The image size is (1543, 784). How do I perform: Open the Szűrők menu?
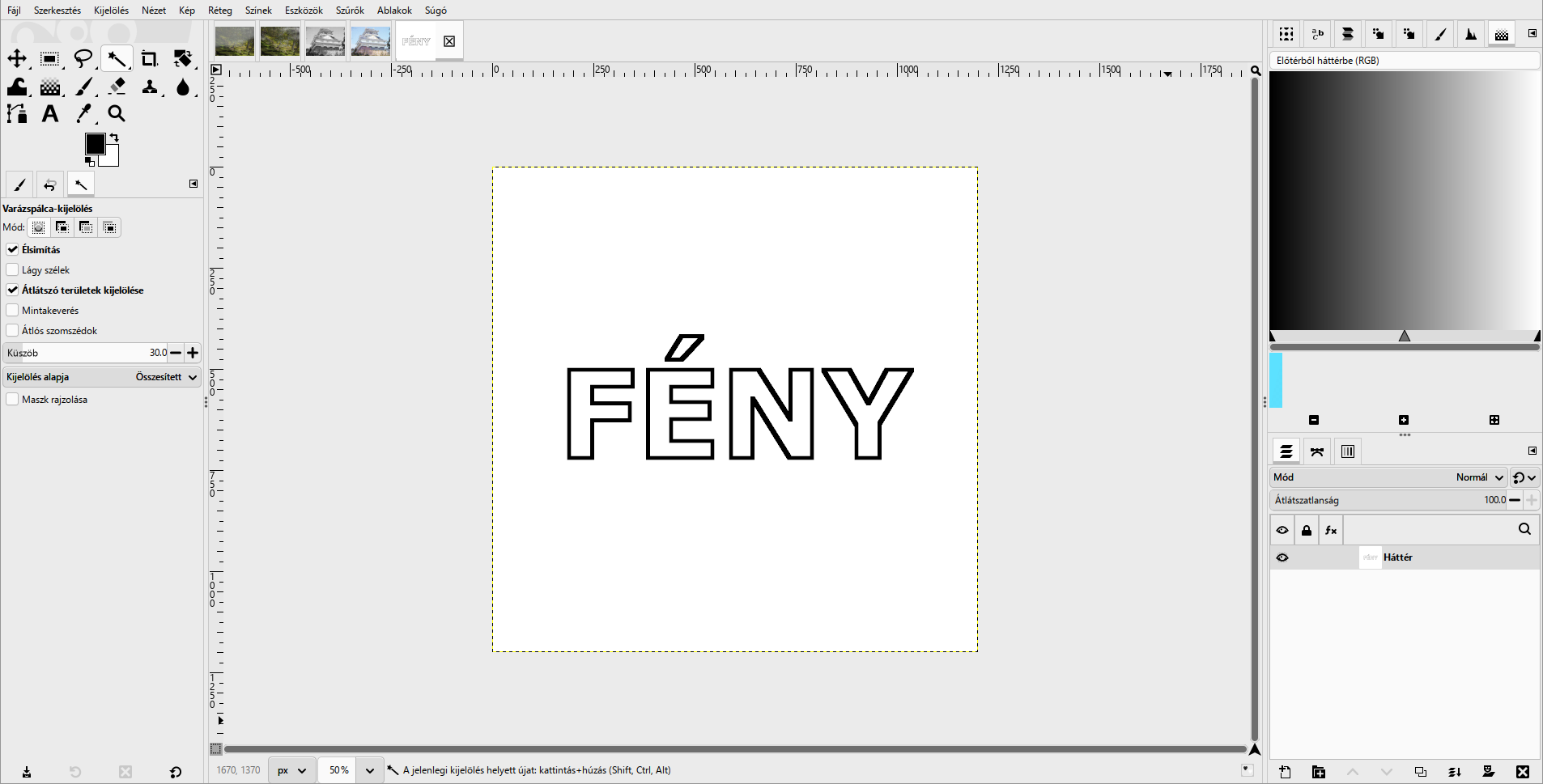pyautogui.click(x=350, y=11)
